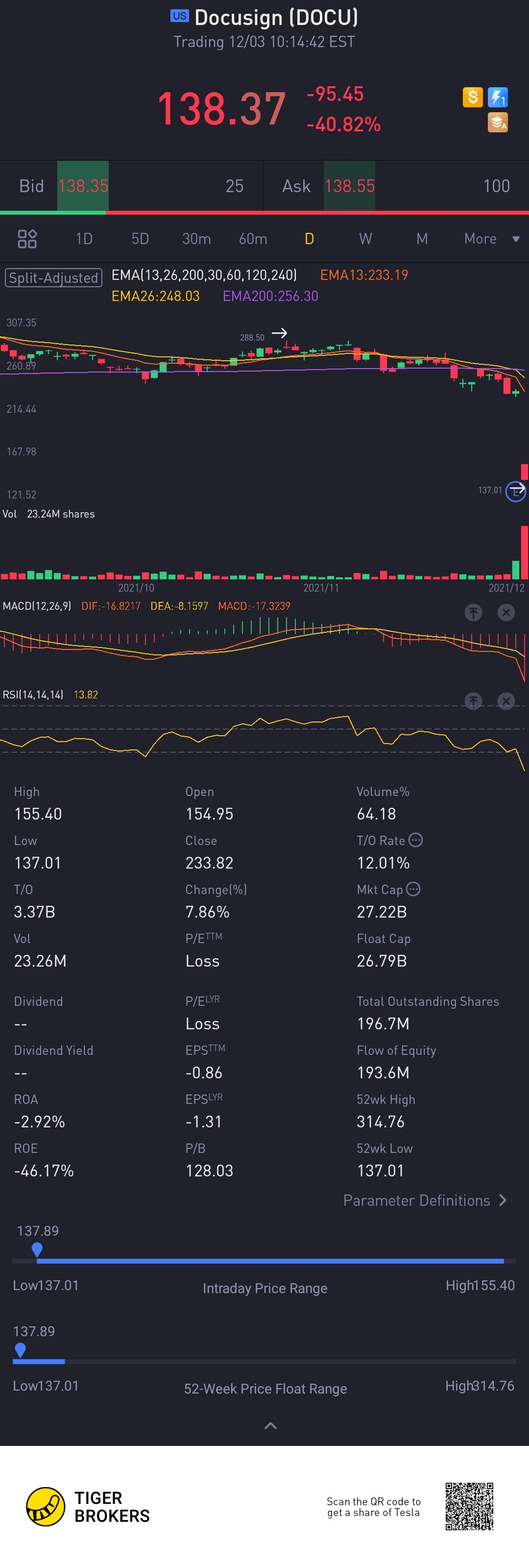This screenshot has width=529, height=1568.
Task: Tap the Docusign (DOCU) title
Action: (276, 18)
